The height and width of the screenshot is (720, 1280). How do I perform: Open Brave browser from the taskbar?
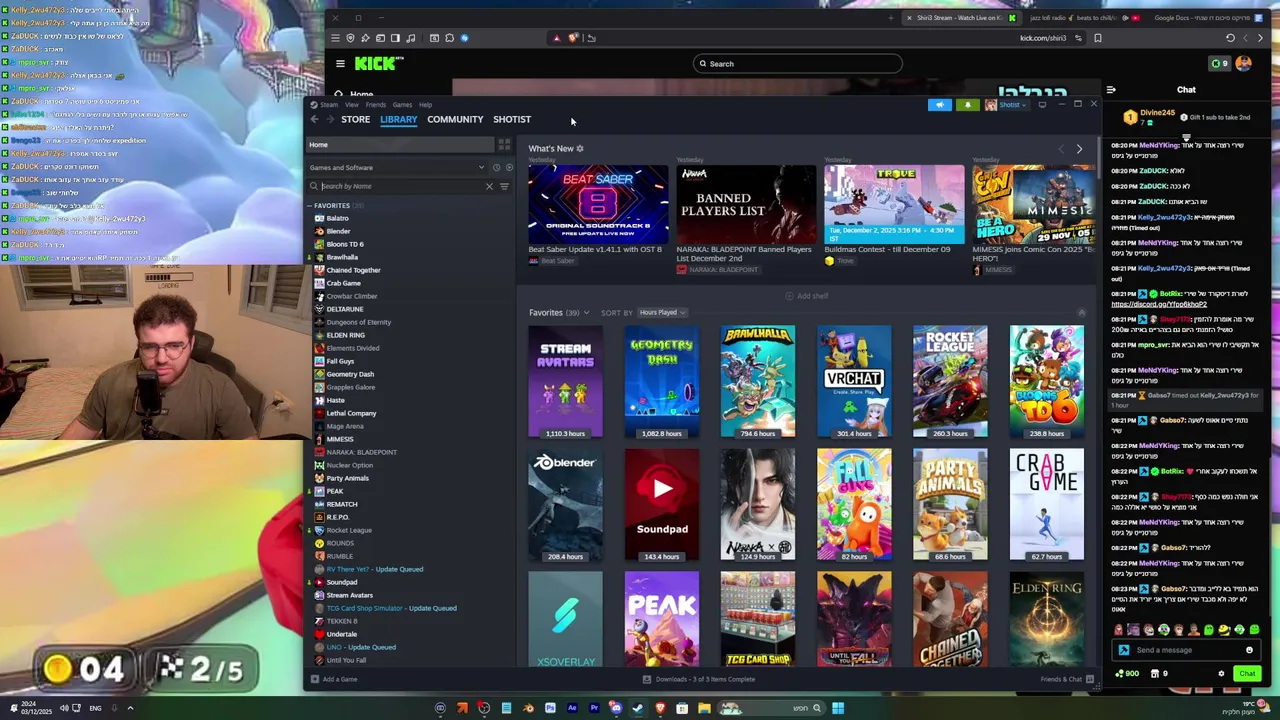[x=660, y=709]
